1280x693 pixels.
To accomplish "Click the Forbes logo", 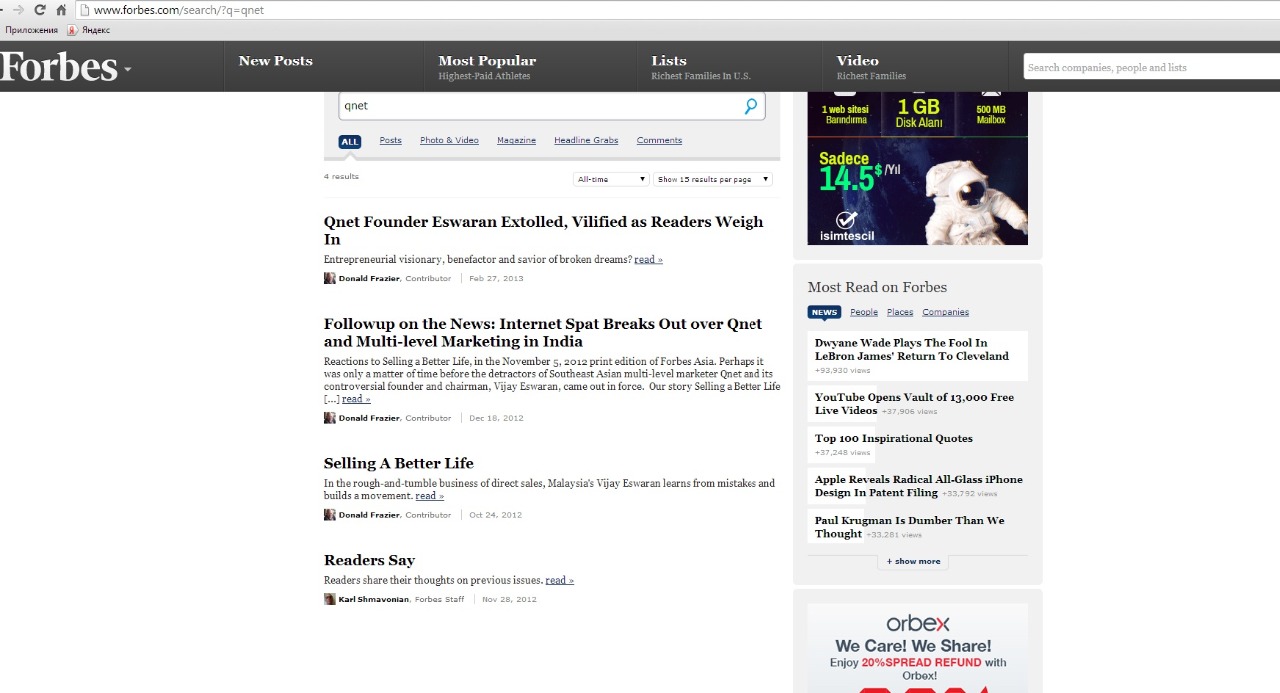I will point(59,67).
